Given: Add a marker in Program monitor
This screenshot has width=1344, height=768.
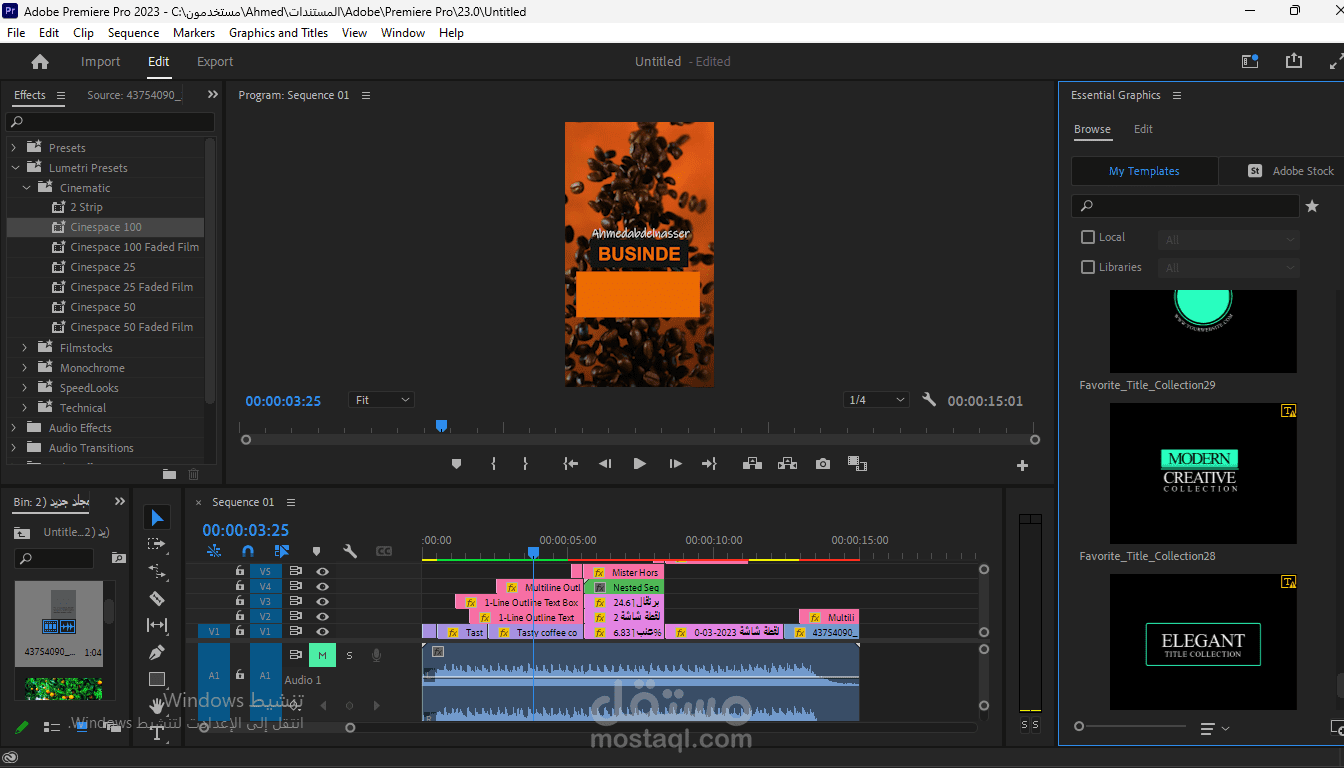Looking at the screenshot, I should point(457,464).
